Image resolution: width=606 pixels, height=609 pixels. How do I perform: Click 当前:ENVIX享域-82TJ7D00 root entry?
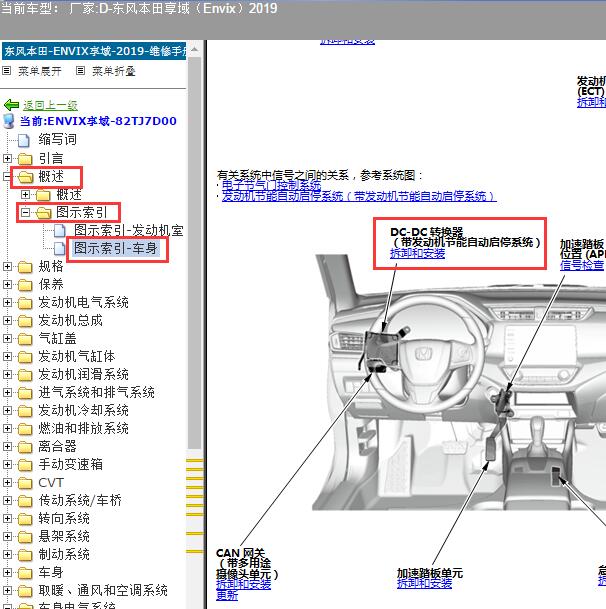tap(98, 121)
